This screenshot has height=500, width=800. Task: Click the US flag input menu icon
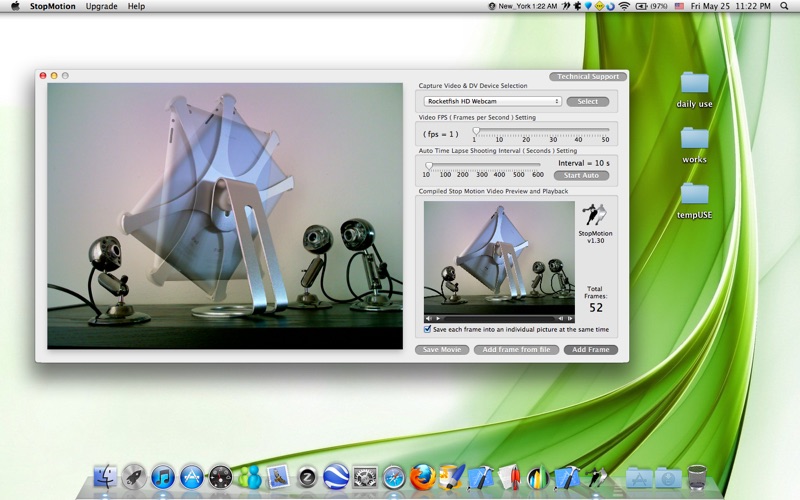click(x=679, y=6)
